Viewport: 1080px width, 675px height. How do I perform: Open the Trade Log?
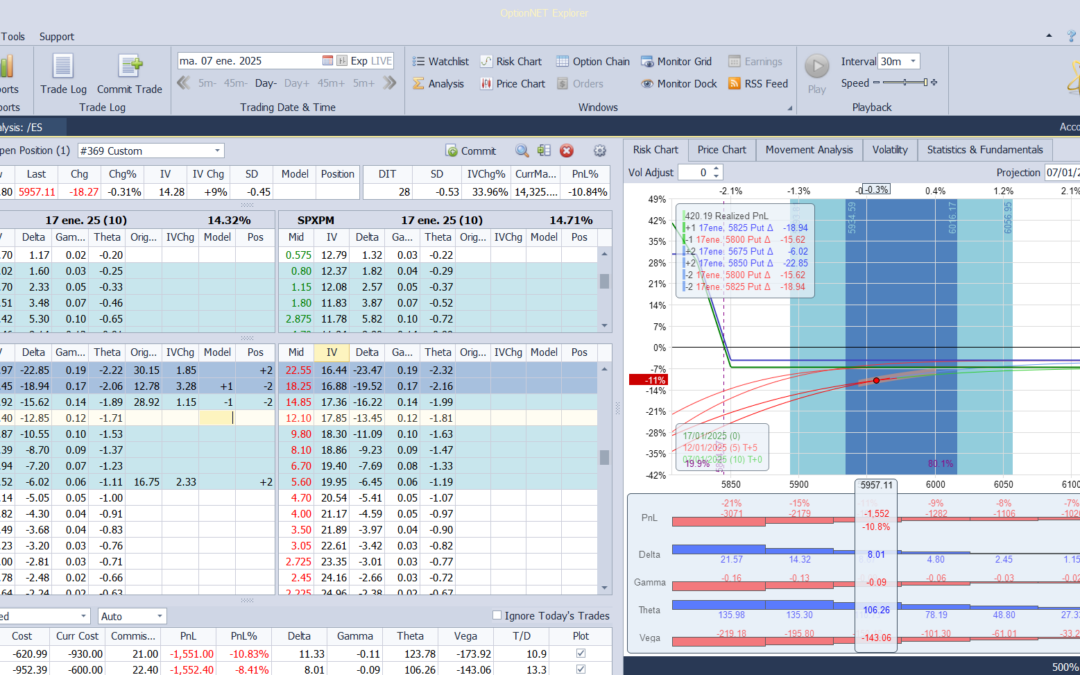pos(63,74)
